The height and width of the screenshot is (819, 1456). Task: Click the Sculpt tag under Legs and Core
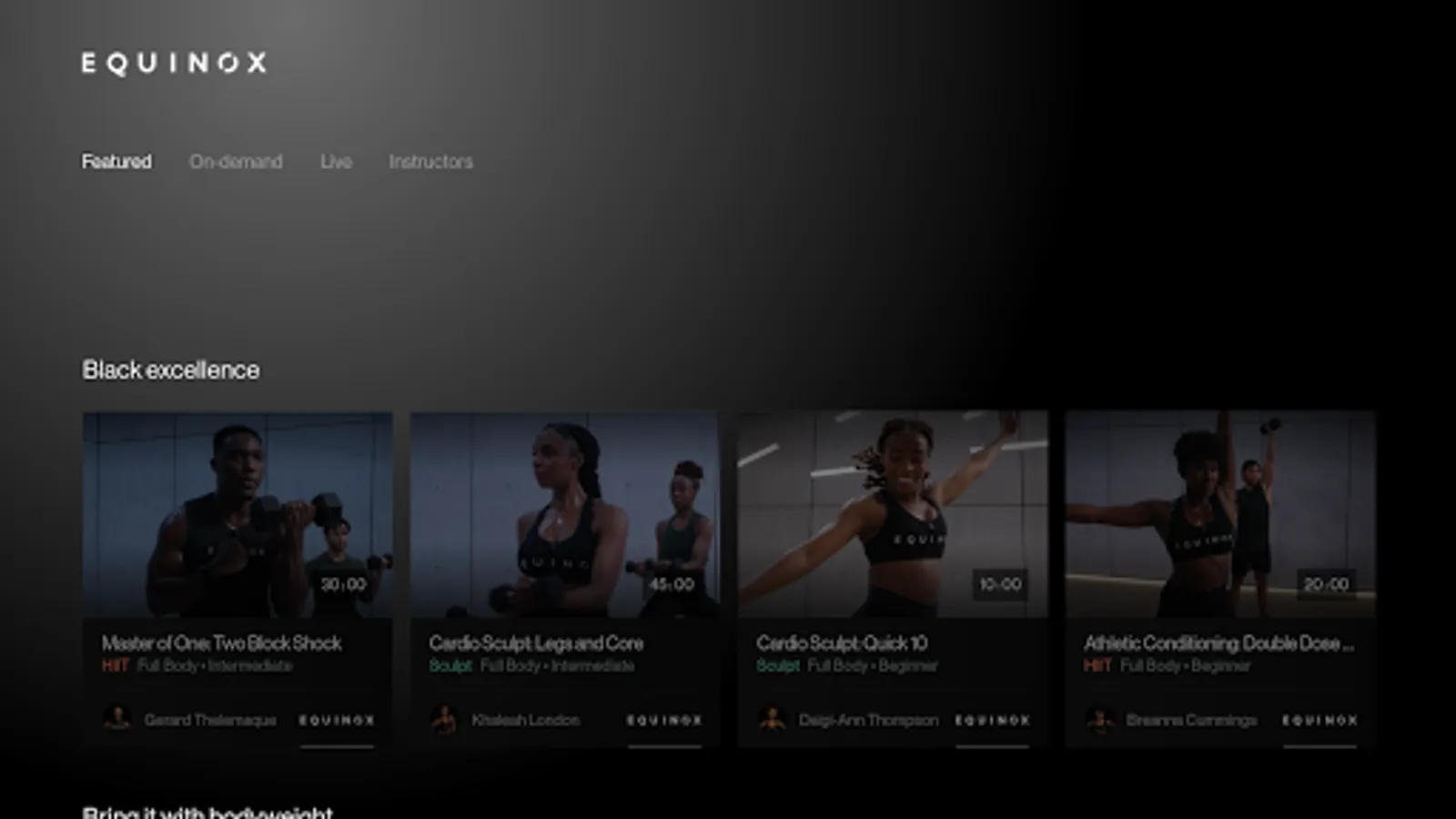[x=450, y=666]
